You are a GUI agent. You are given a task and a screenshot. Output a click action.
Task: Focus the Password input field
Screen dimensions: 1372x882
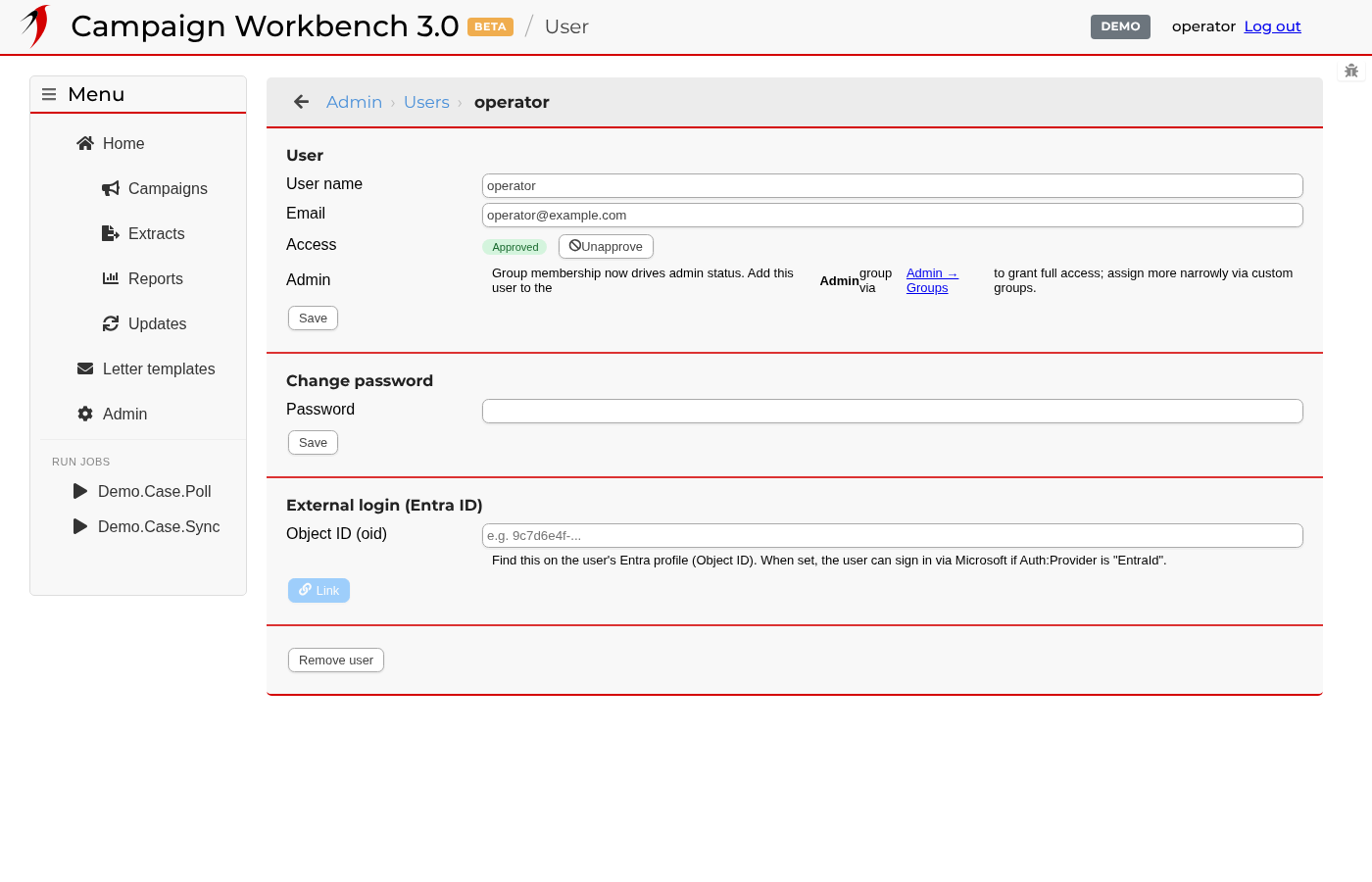pyautogui.click(x=893, y=411)
